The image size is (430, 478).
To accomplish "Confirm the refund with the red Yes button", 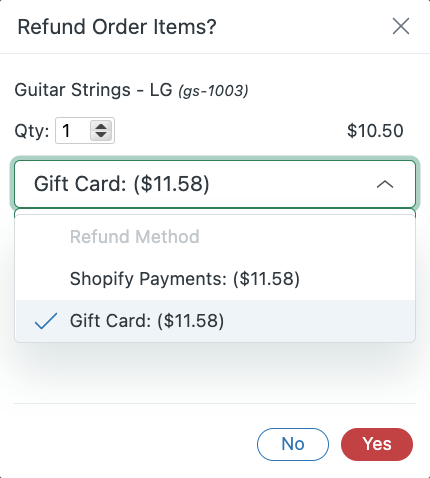I will (x=377, y=444).
